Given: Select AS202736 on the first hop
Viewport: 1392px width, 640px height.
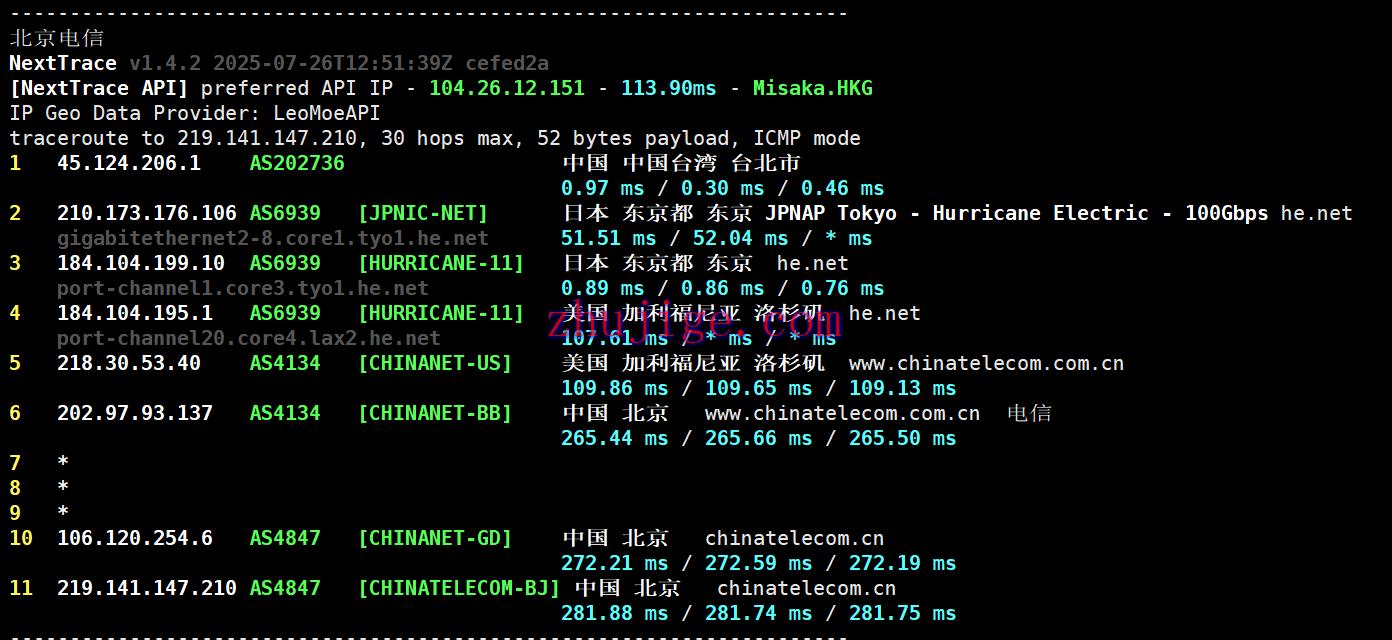Looking at the screenshot, I should (x=296, y=162).
